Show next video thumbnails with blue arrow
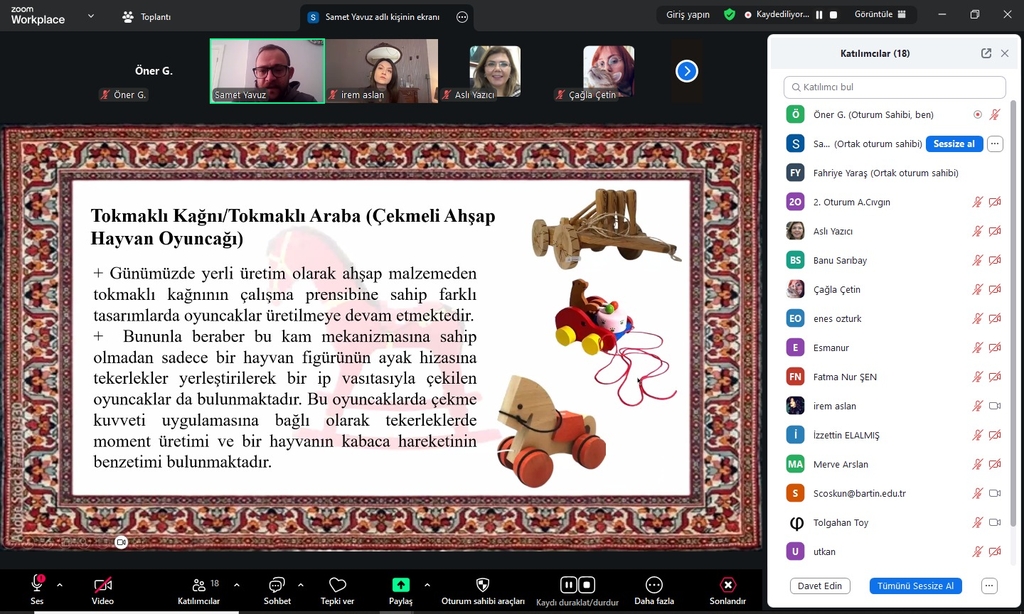 coord(686,71)
